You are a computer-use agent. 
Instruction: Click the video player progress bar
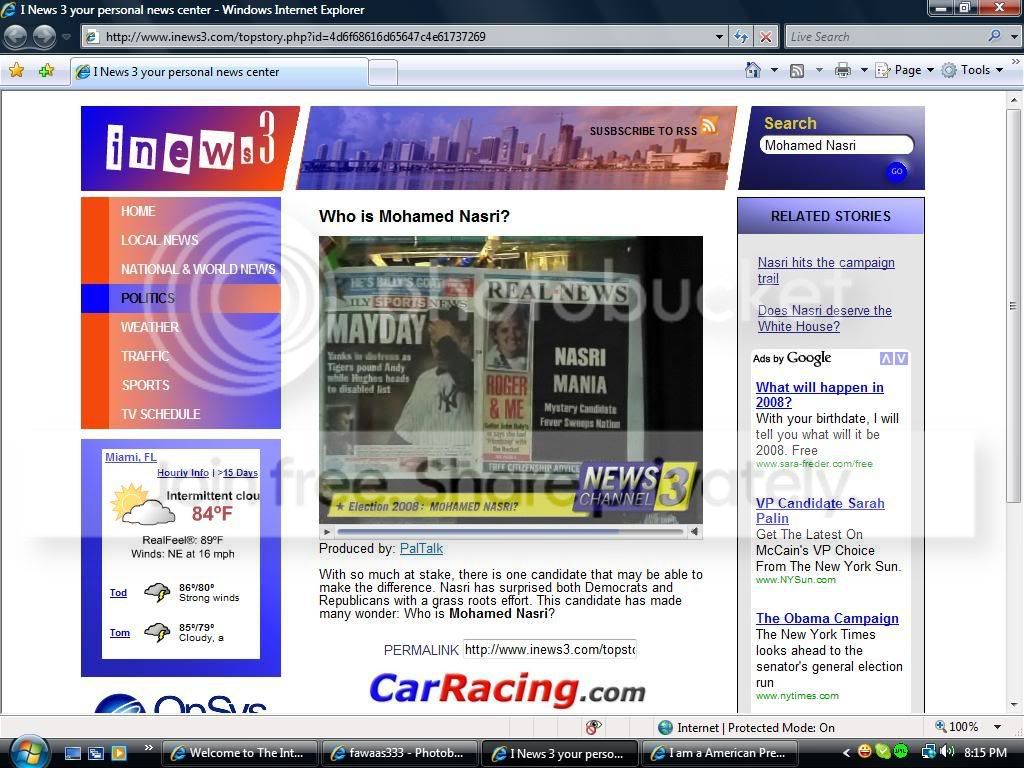(x=510, y=532)
